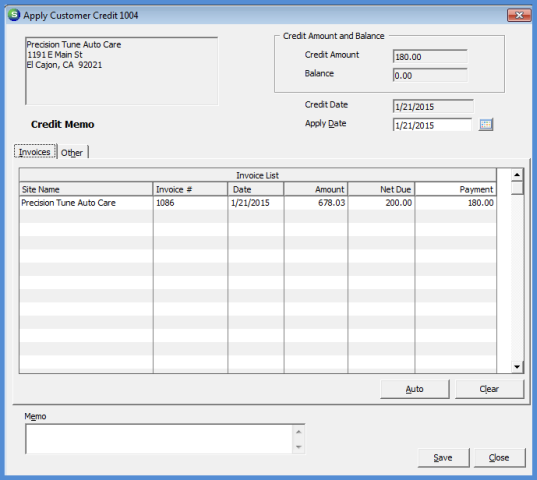Click the Clear button

coord(489,389)
